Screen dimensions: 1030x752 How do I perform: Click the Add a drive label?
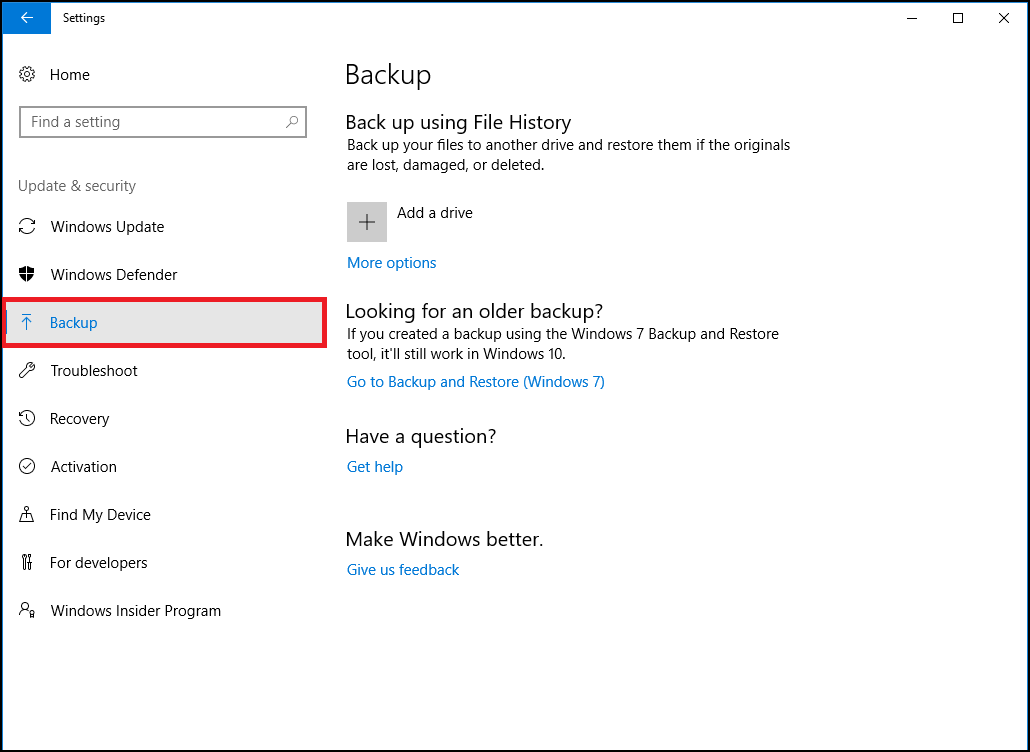(x=434, y=213)
